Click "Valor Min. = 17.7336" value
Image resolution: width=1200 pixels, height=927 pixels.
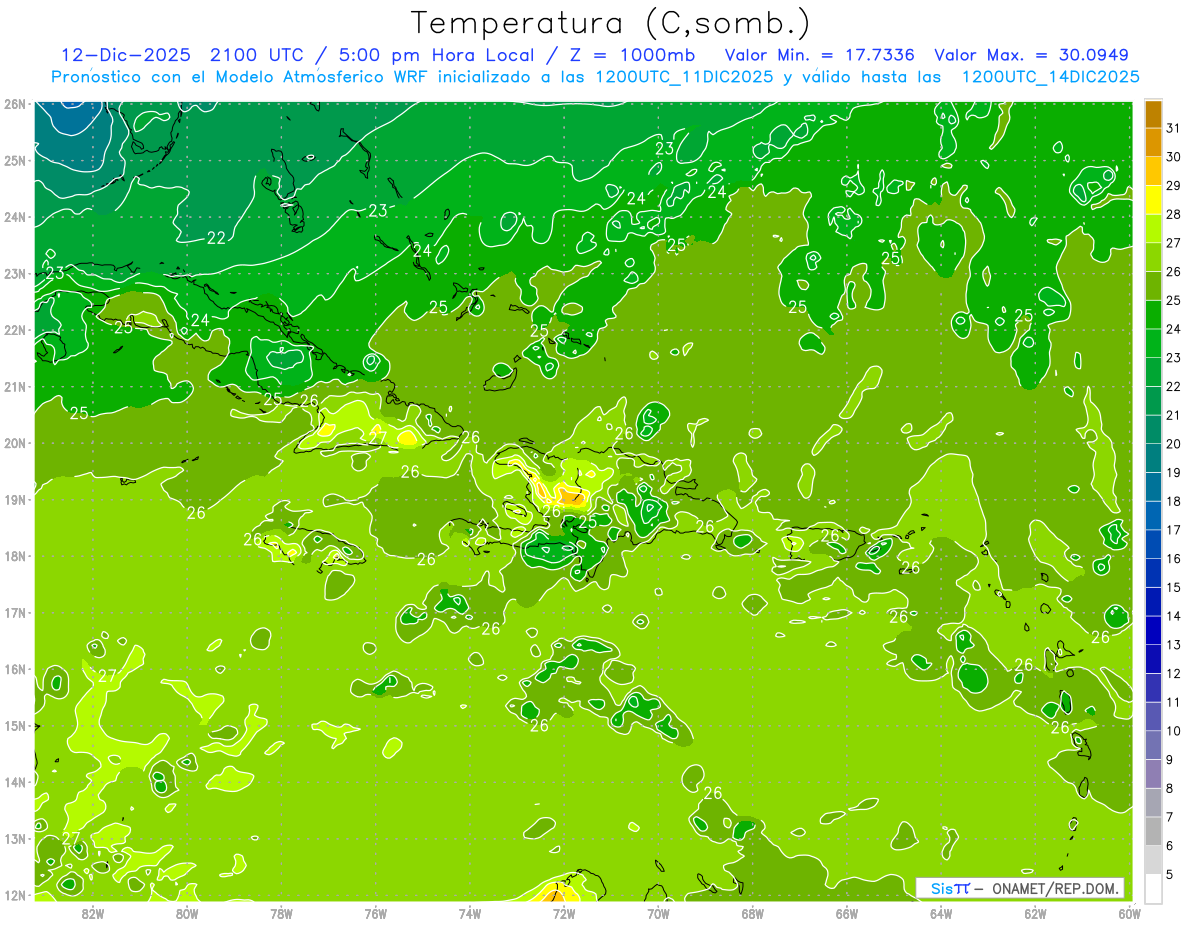tap(820, 55)
